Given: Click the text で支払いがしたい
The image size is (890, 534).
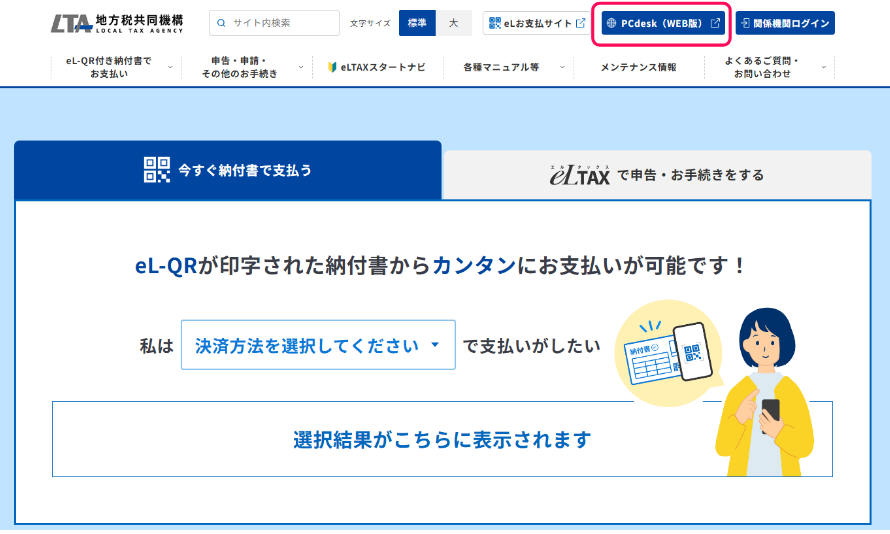Looking at the screenshot, I should pyautogui.click(x=532, y=346).
